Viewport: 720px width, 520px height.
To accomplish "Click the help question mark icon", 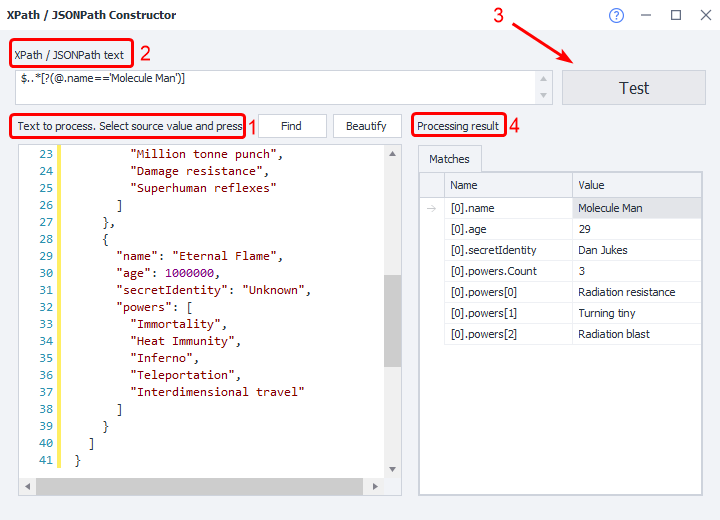I will tap(616, 16).
